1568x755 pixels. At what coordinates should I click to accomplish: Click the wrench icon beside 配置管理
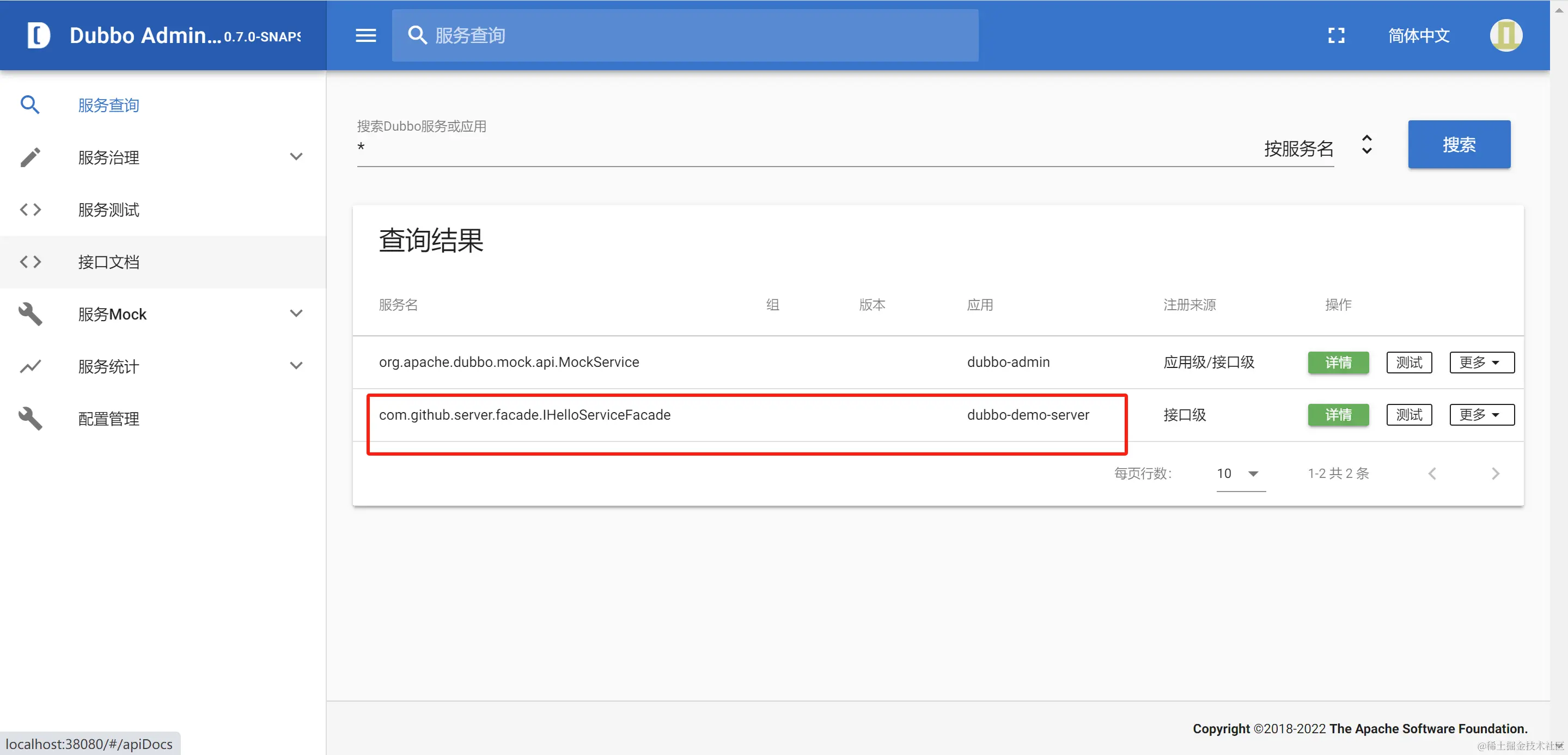click(x=30, y=419)
